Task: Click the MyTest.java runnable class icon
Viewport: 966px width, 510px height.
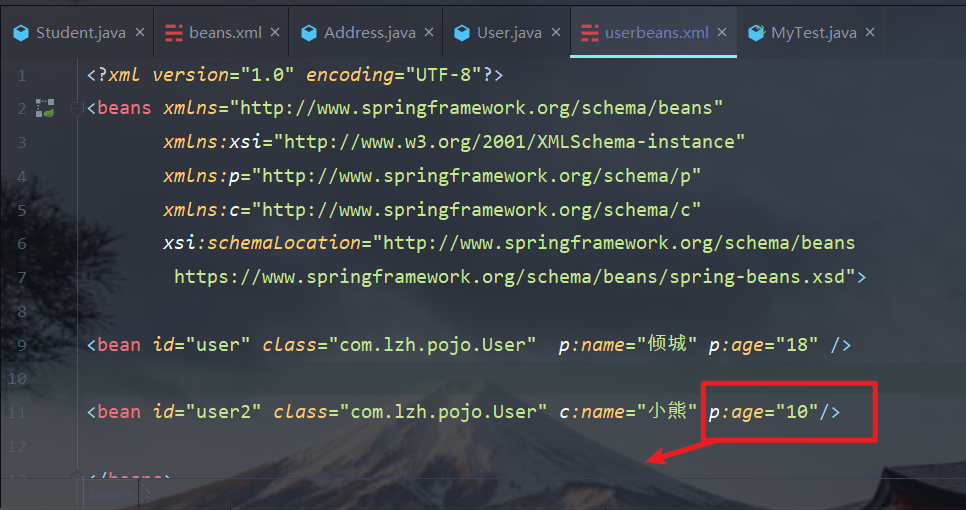Action: point(756,33)
